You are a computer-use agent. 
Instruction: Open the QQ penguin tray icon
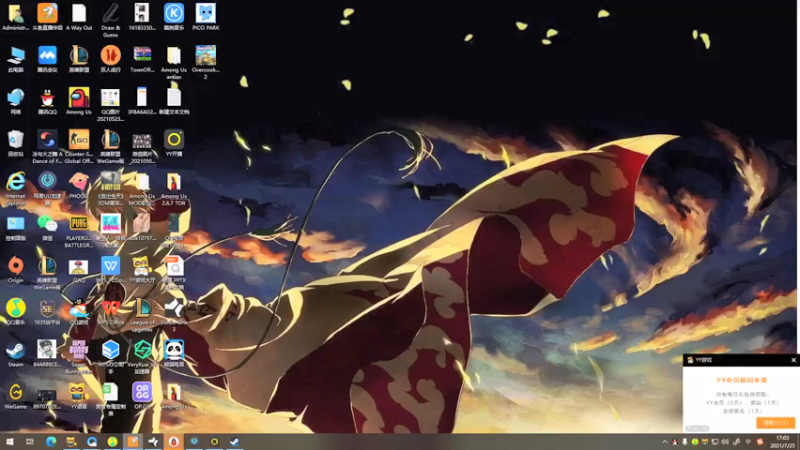[x=675, y=442]
